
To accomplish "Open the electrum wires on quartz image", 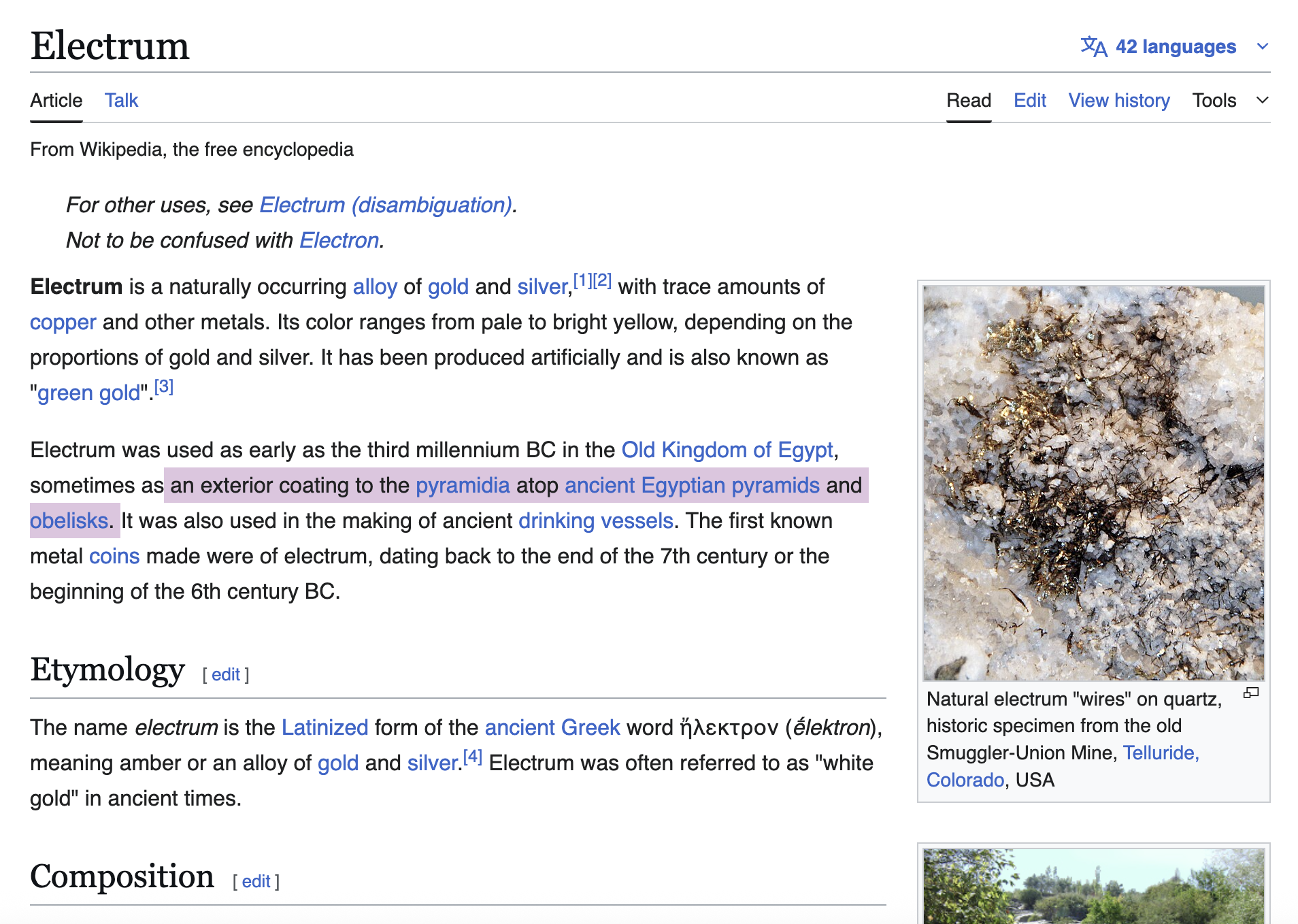I will pyautogui.click(x=1094, y=483).
